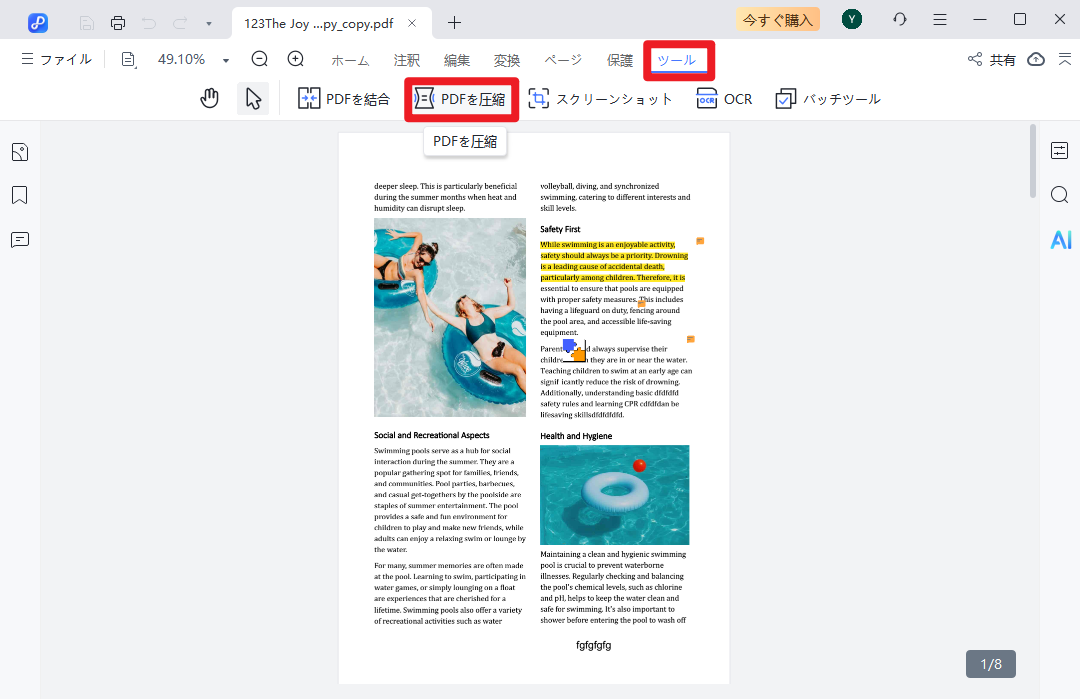Switch to the 注釈 tab

pyautogui.click(x=407, y=60)
